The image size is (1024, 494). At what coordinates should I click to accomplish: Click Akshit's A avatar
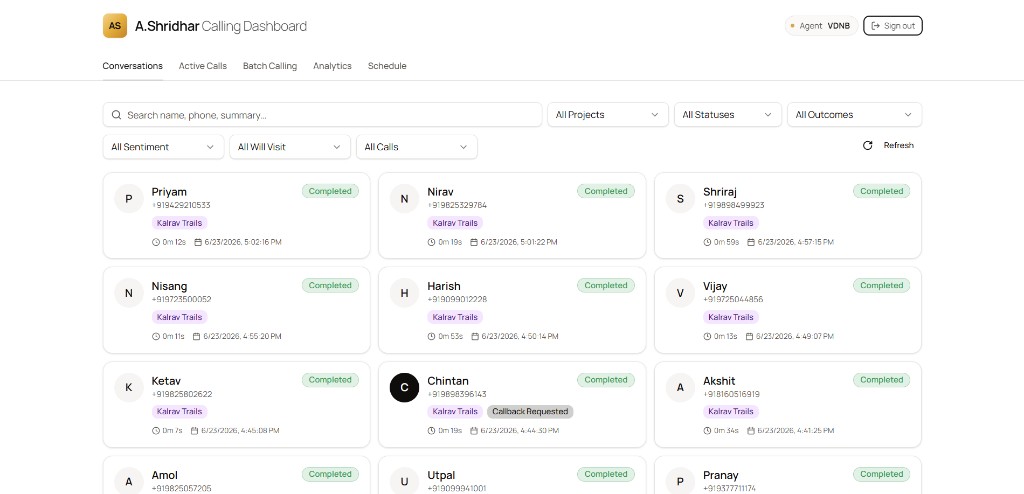point(680,387)
